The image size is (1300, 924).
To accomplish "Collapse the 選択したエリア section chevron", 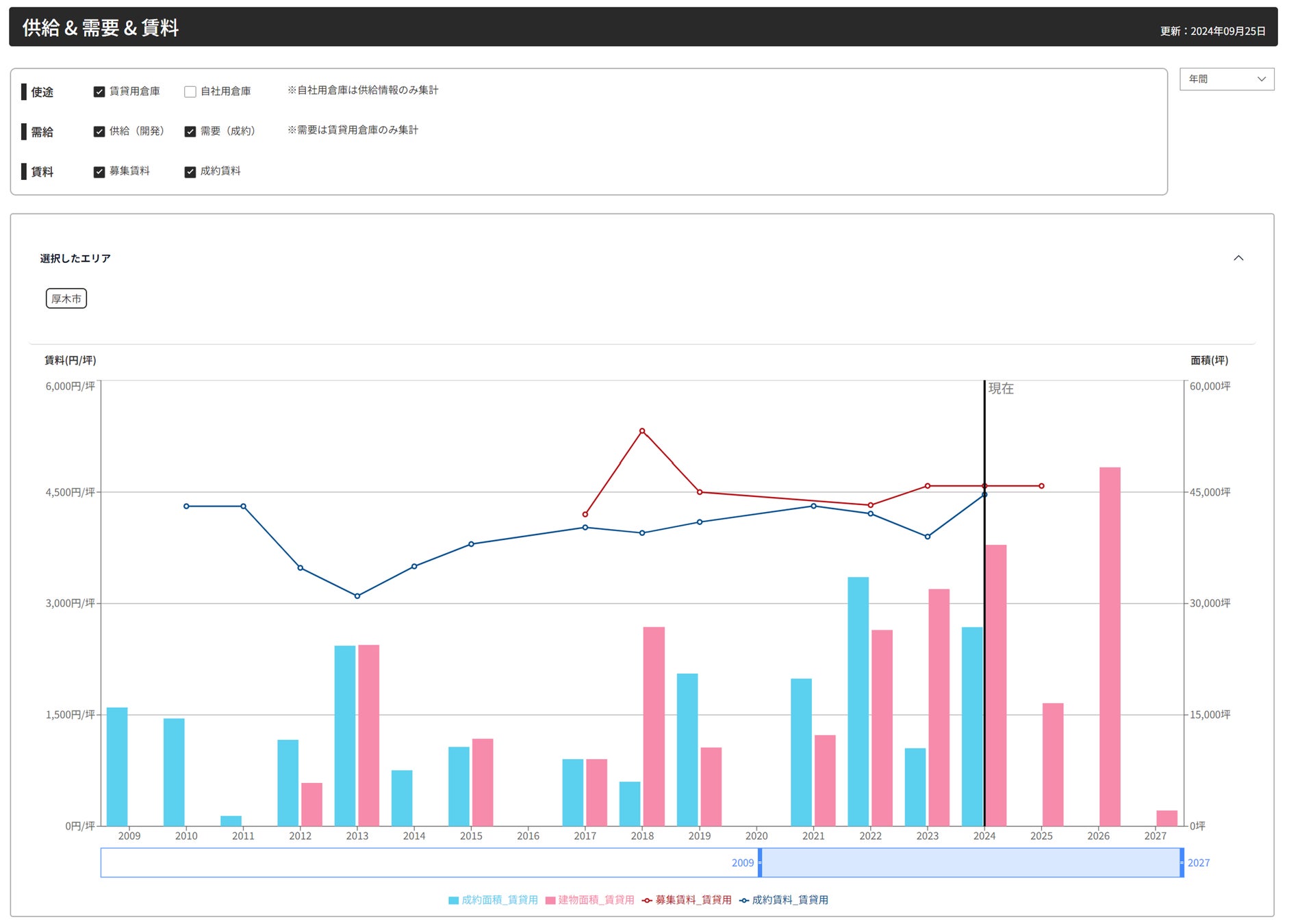I will 1238,258.
